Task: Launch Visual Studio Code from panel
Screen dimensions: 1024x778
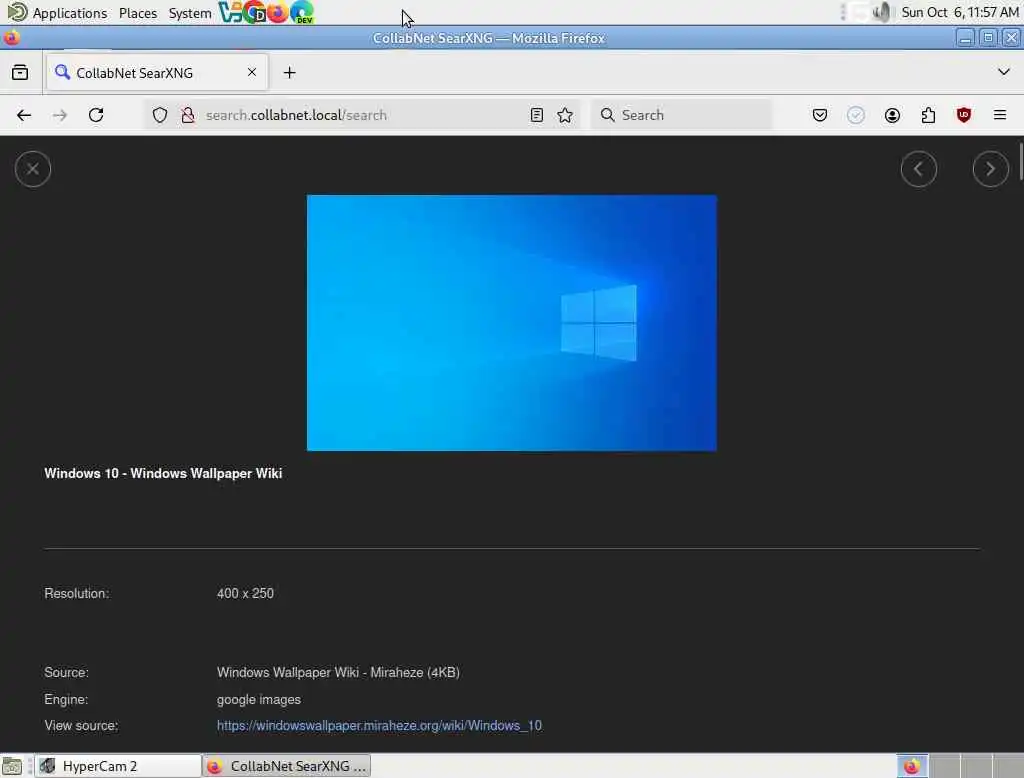Action: click(229, 12)
